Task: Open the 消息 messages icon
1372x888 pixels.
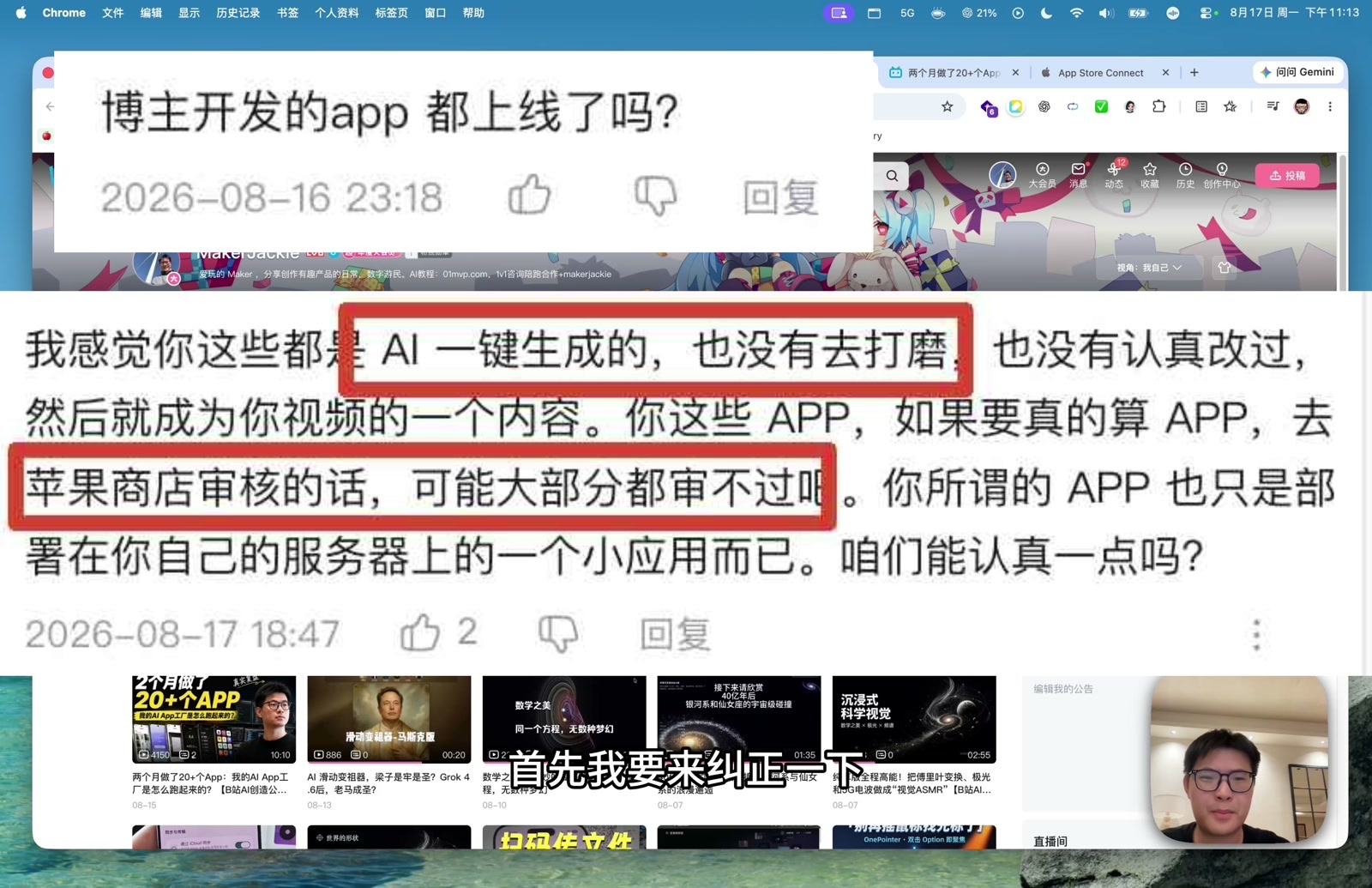Action: point(1078,175)
